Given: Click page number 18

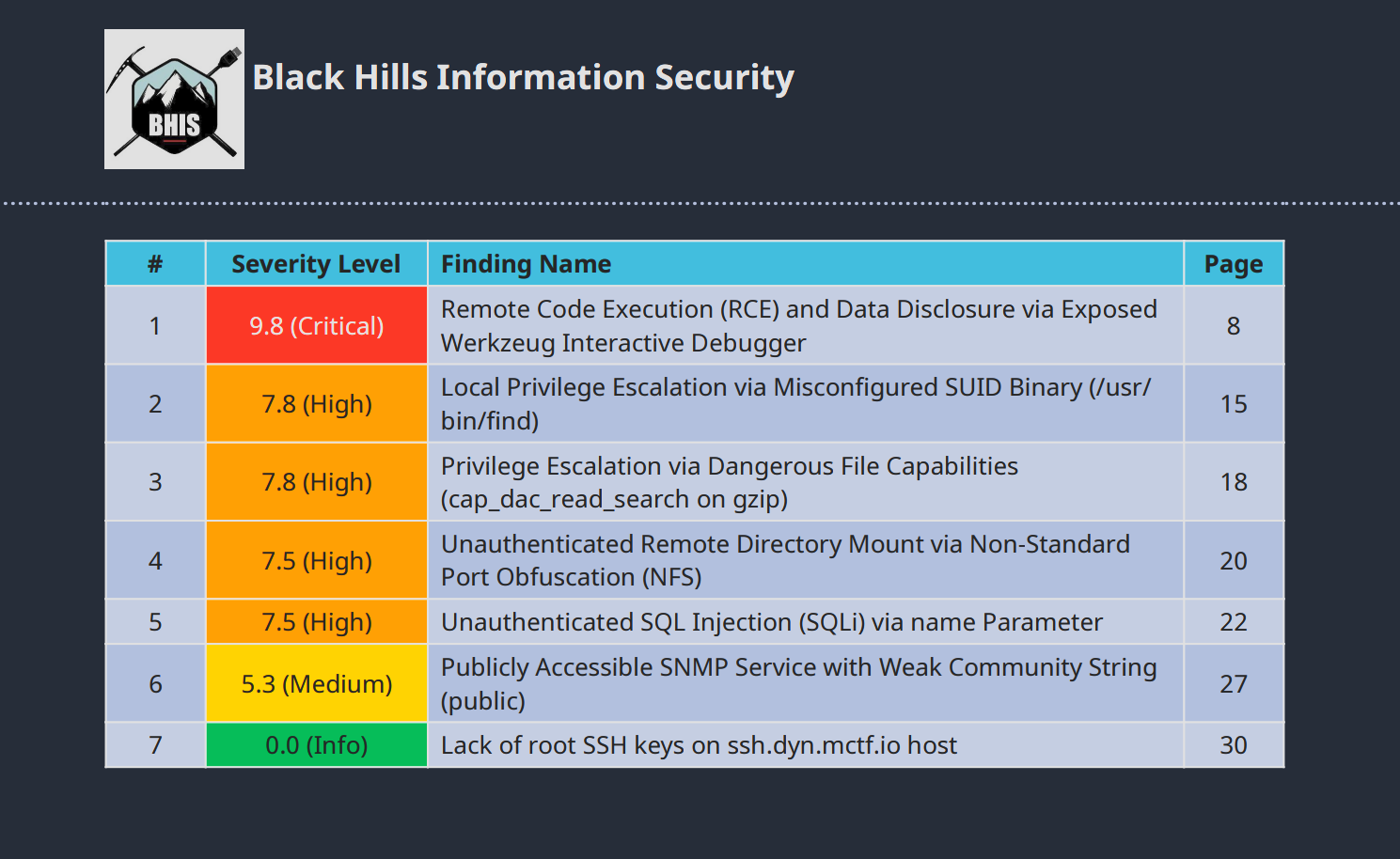Looking at the screenshot, I should coord(1234,482).
